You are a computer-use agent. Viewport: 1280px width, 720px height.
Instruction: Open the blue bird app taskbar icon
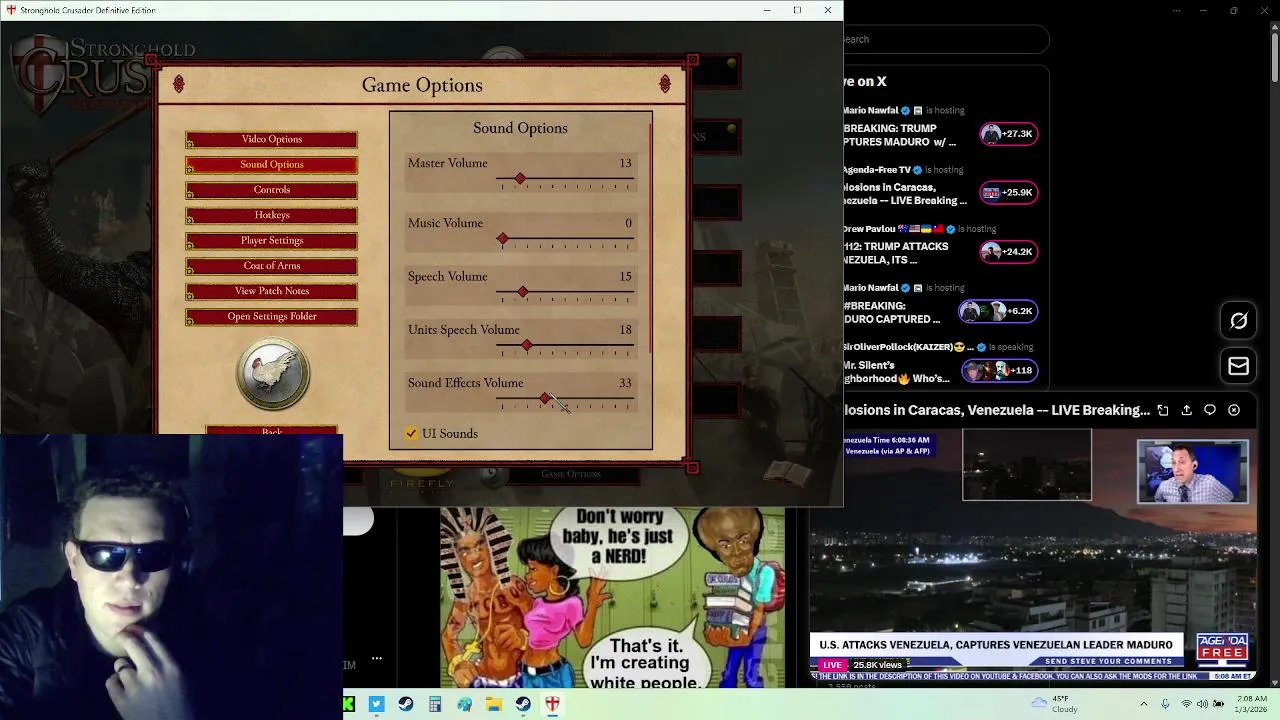pos(377,705)
